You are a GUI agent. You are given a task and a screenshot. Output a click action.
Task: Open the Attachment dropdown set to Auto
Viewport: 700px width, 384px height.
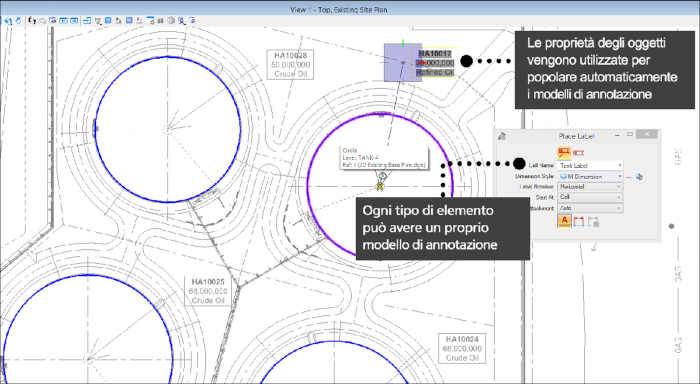click(x=591, y=208)
